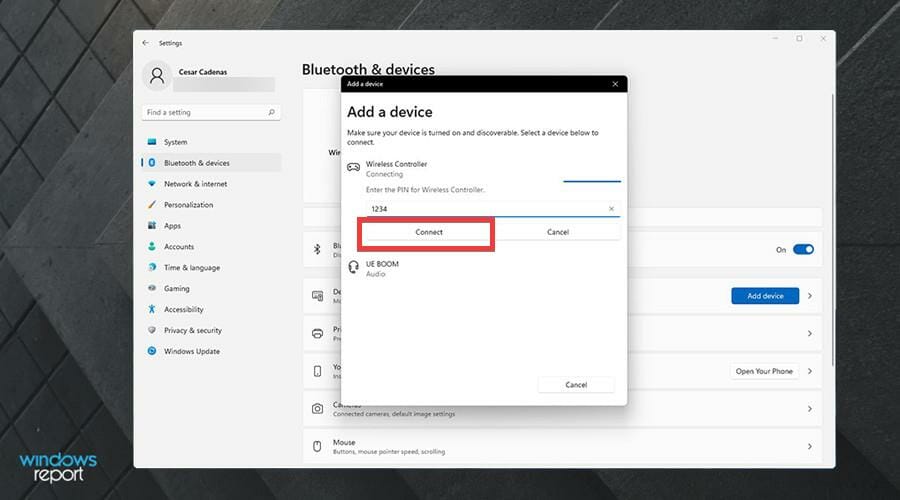Close the Add a device dialog

click(x=615, y=84)
